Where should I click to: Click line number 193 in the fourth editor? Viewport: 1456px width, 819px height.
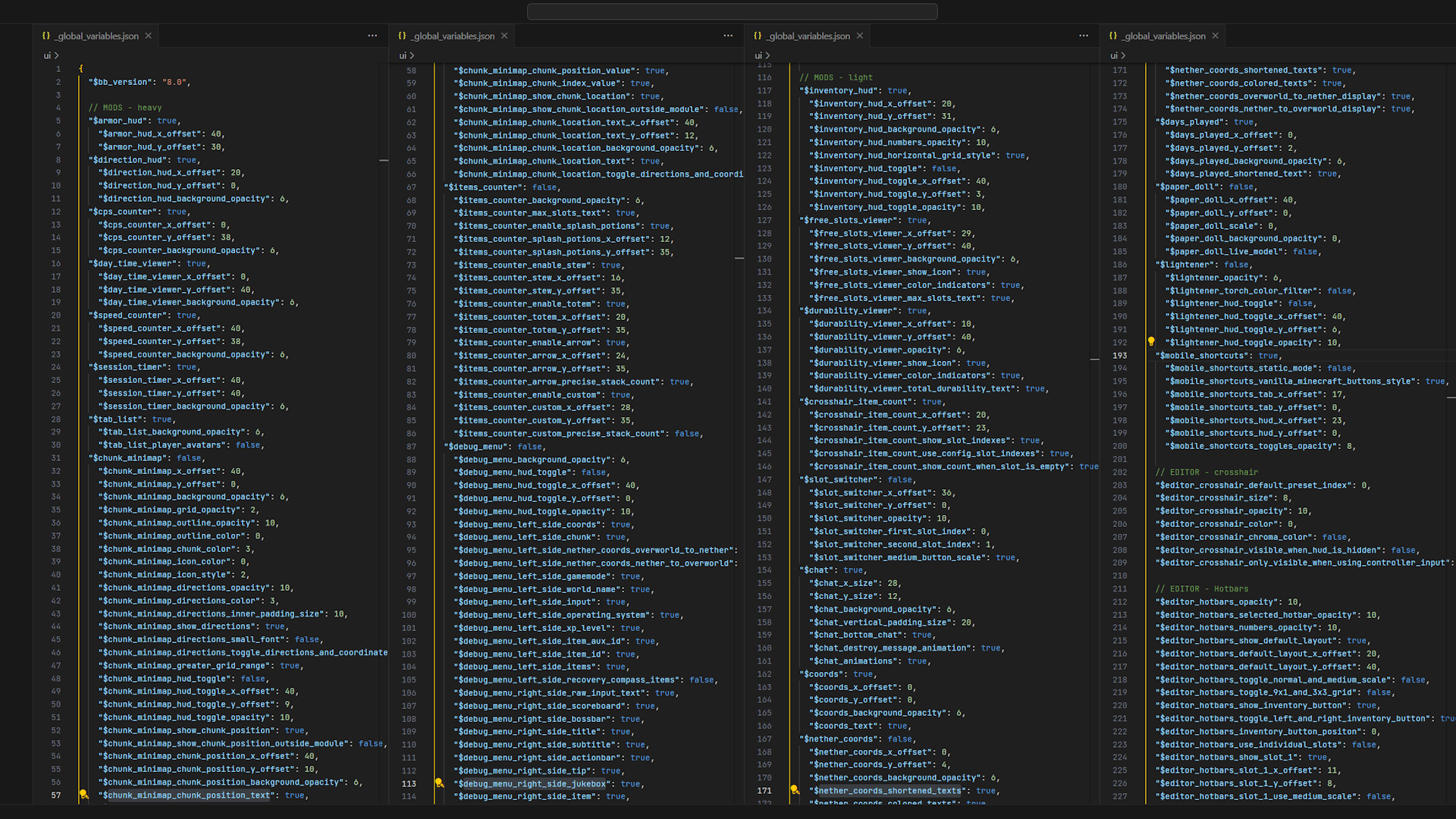coord(1119,355)
